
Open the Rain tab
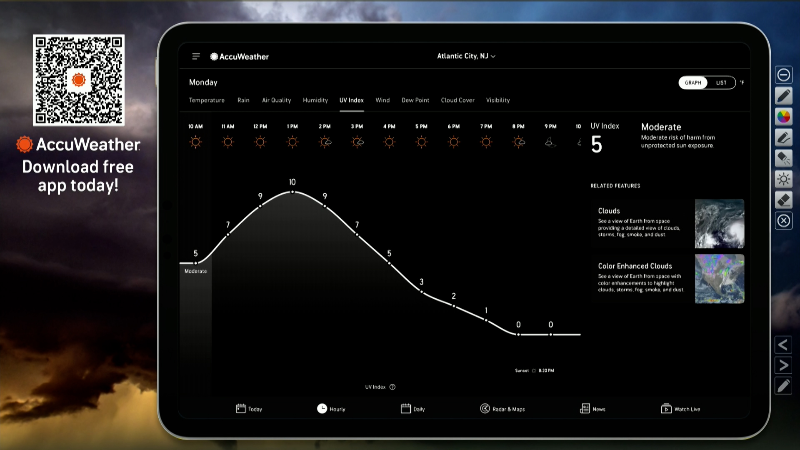point(243,100)
